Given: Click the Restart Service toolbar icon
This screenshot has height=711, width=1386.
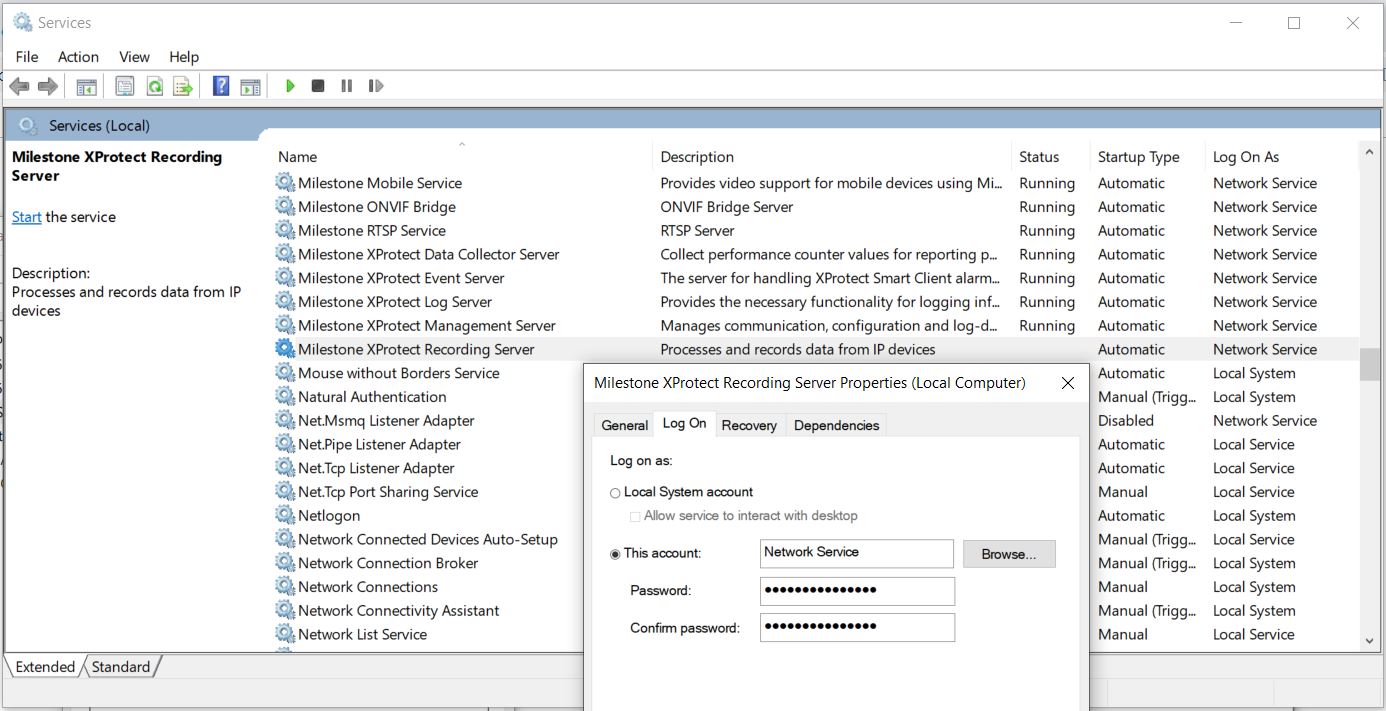Looking at the screenshot, I should [376, 87].
